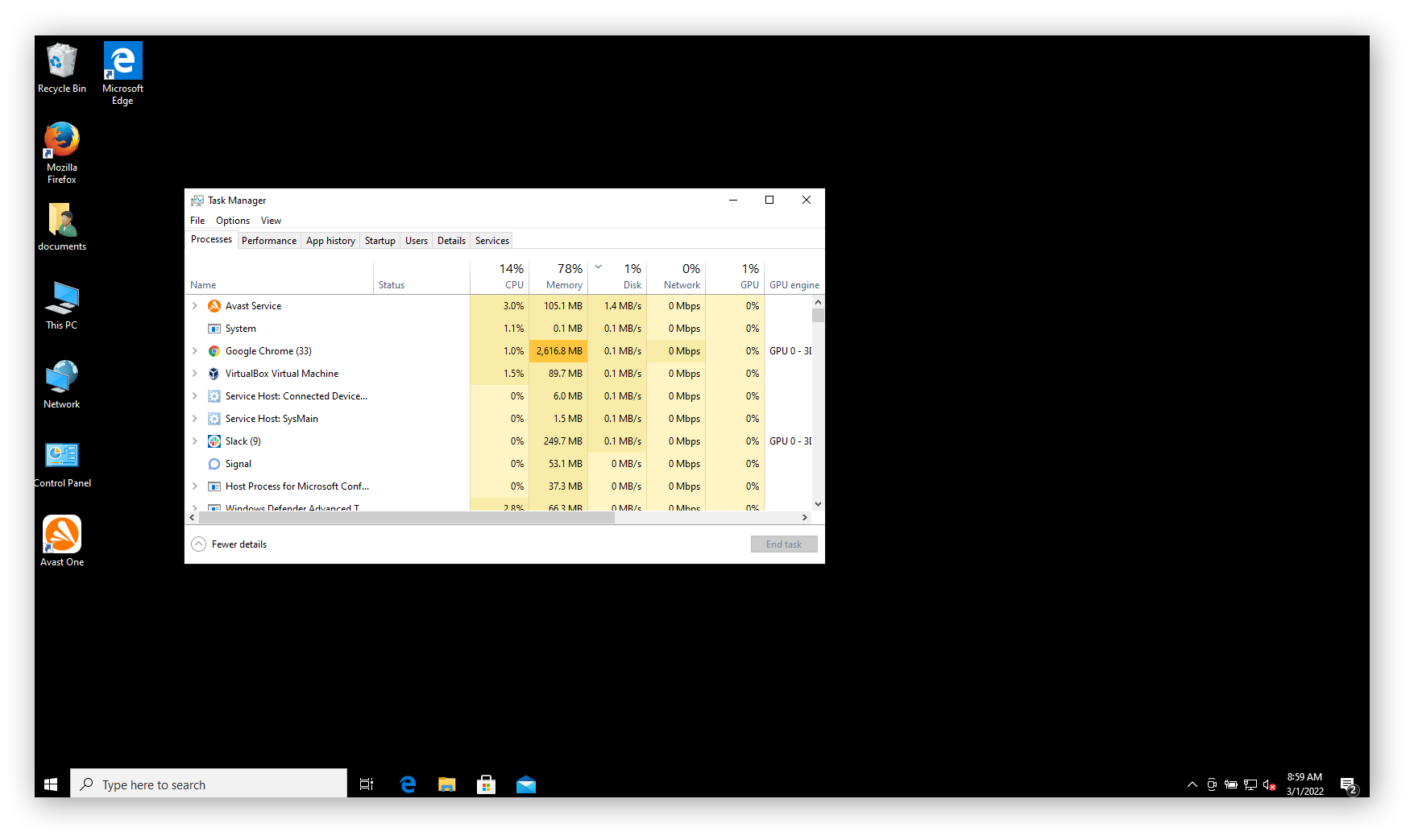Open Mail from the taskbar
This screenshot has height=840, width=1414.
[x=526, y=784]
